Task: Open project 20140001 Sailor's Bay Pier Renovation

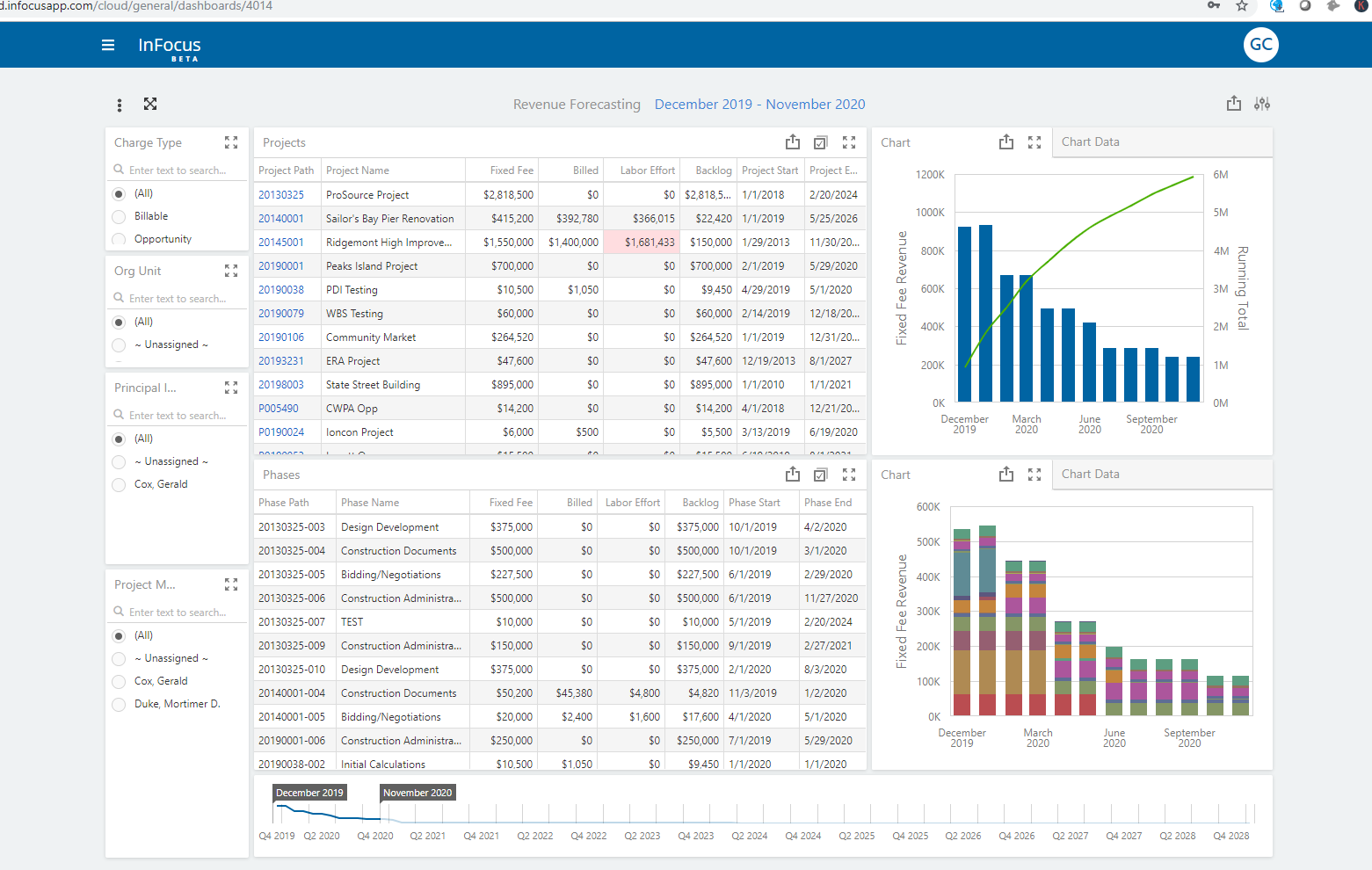Action: tap(281, 218)
